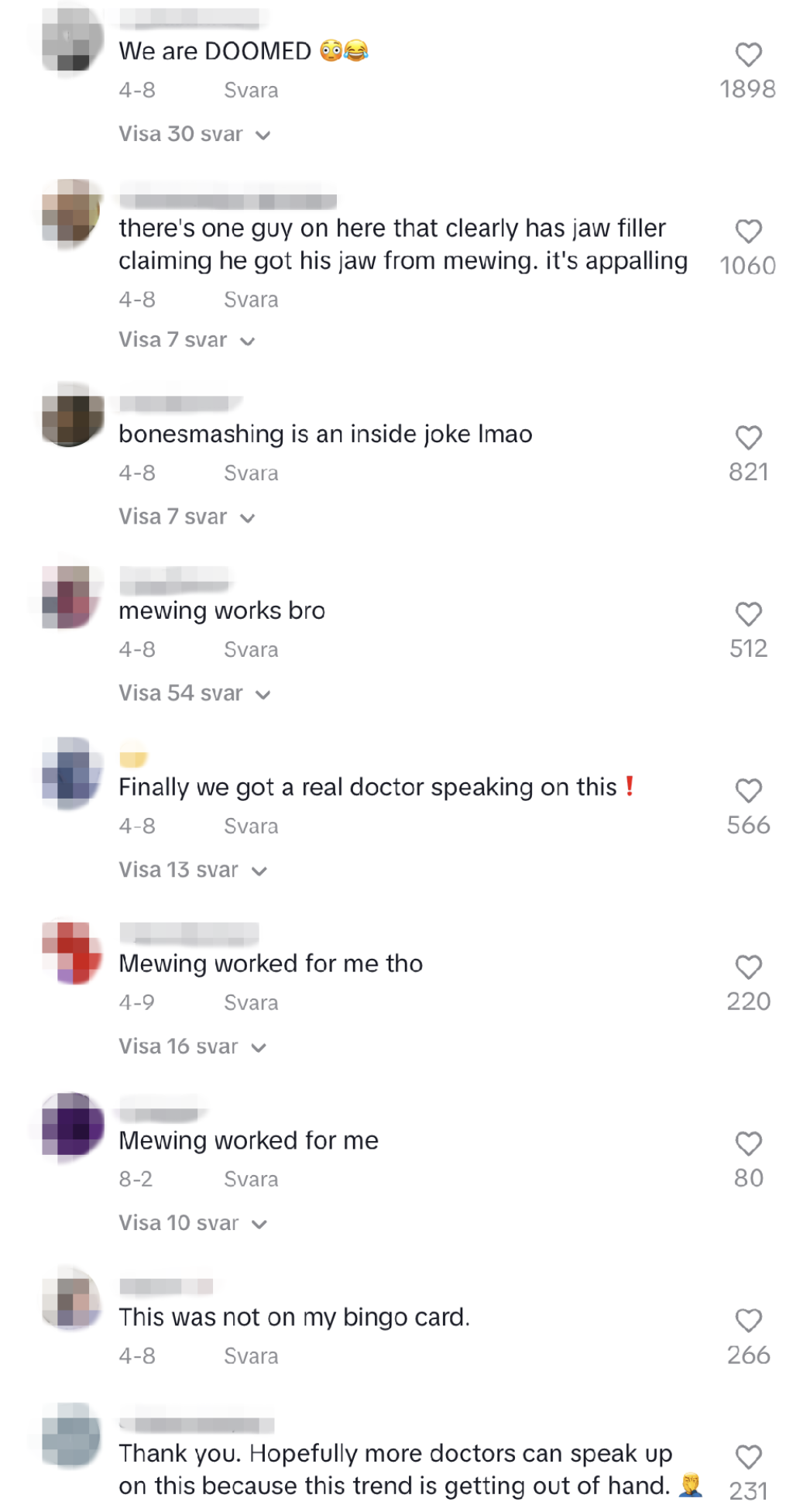
Task: Like the 'Mewing worked for me' comment dated 8-2
Action: [748, 1144]
